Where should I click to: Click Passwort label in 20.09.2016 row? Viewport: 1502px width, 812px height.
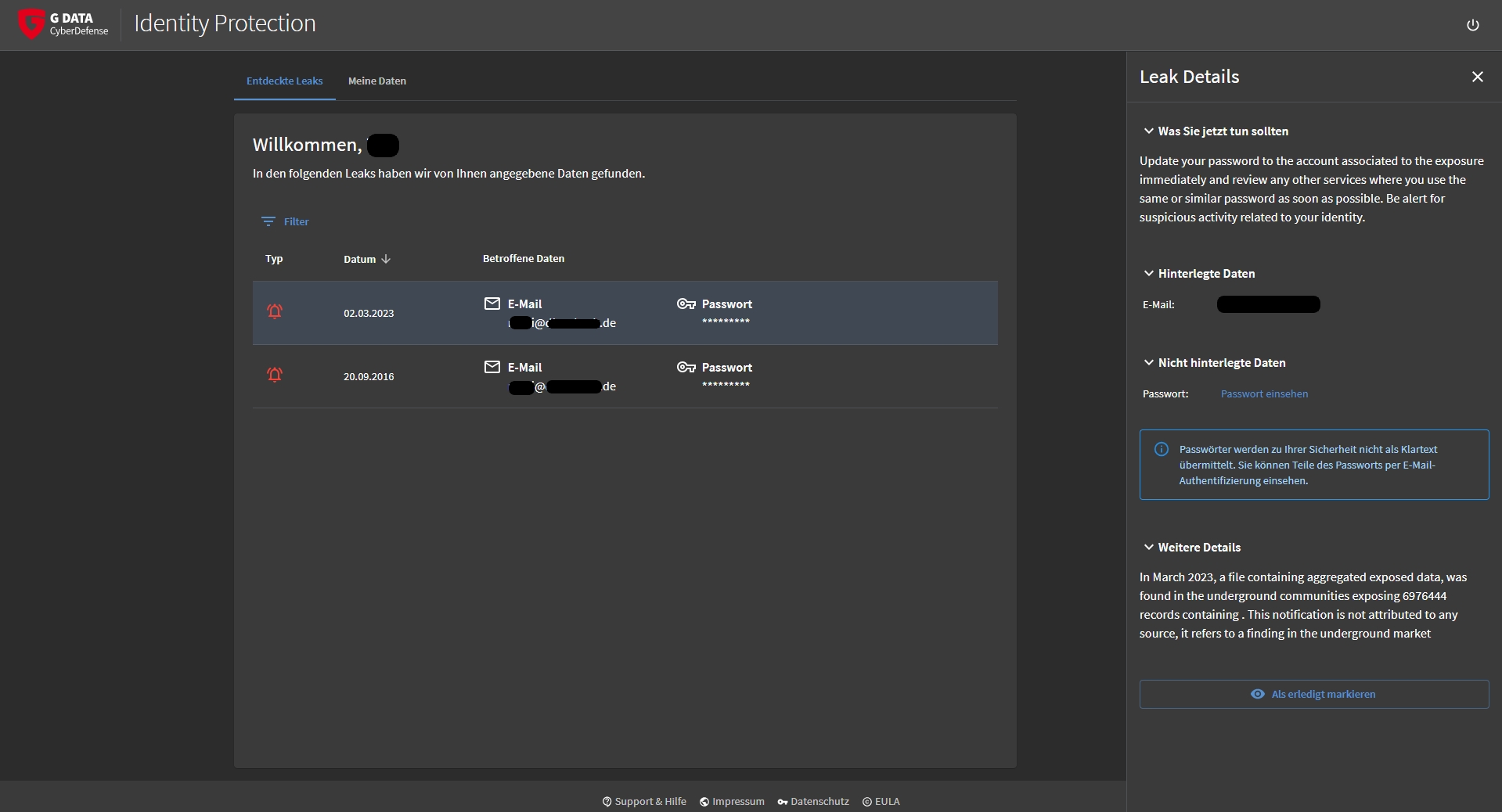[726, 368]
